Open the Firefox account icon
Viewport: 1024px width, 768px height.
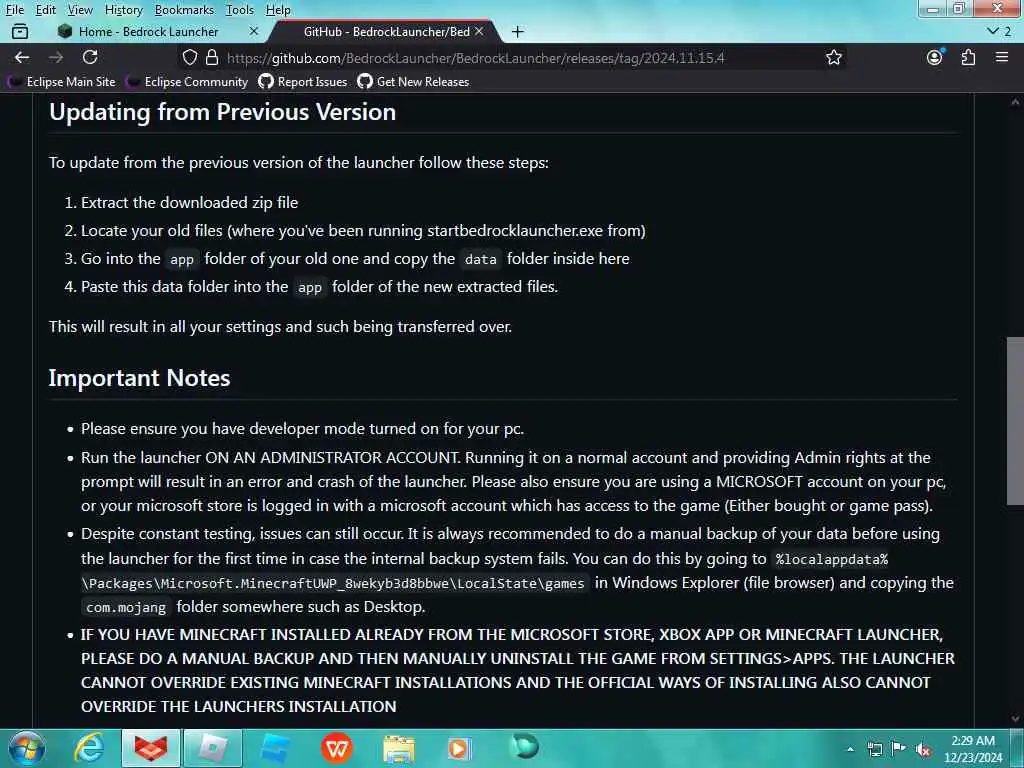point(935,57)
